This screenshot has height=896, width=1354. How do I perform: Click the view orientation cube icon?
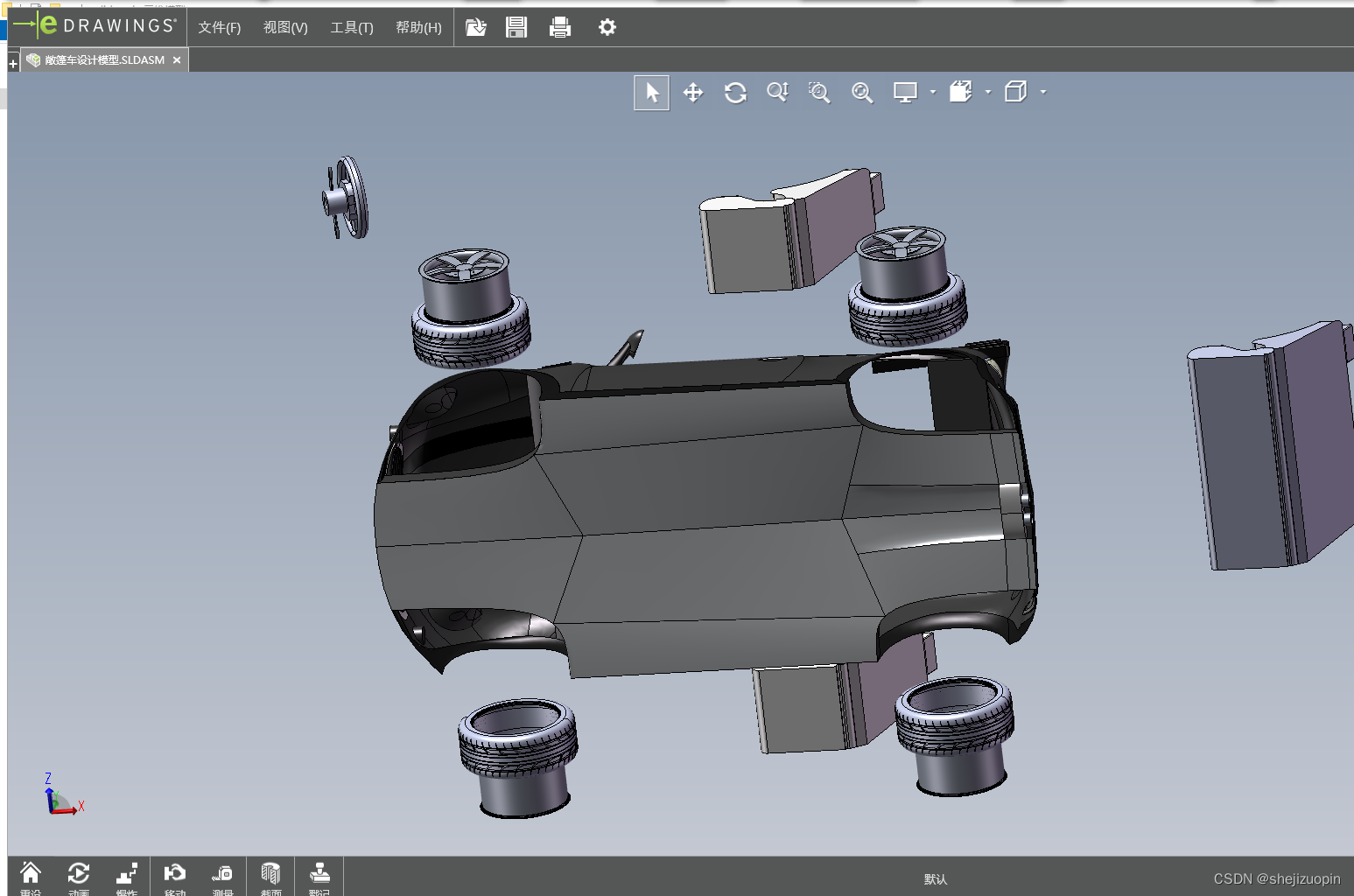[961, 92]
